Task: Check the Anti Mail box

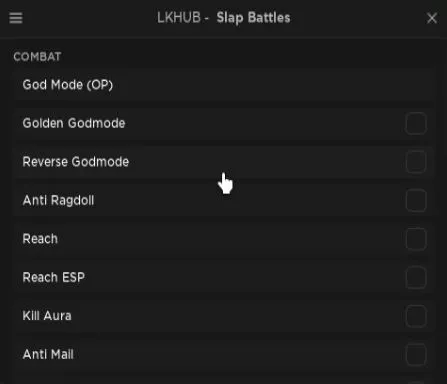Action: tap(416, 354)
